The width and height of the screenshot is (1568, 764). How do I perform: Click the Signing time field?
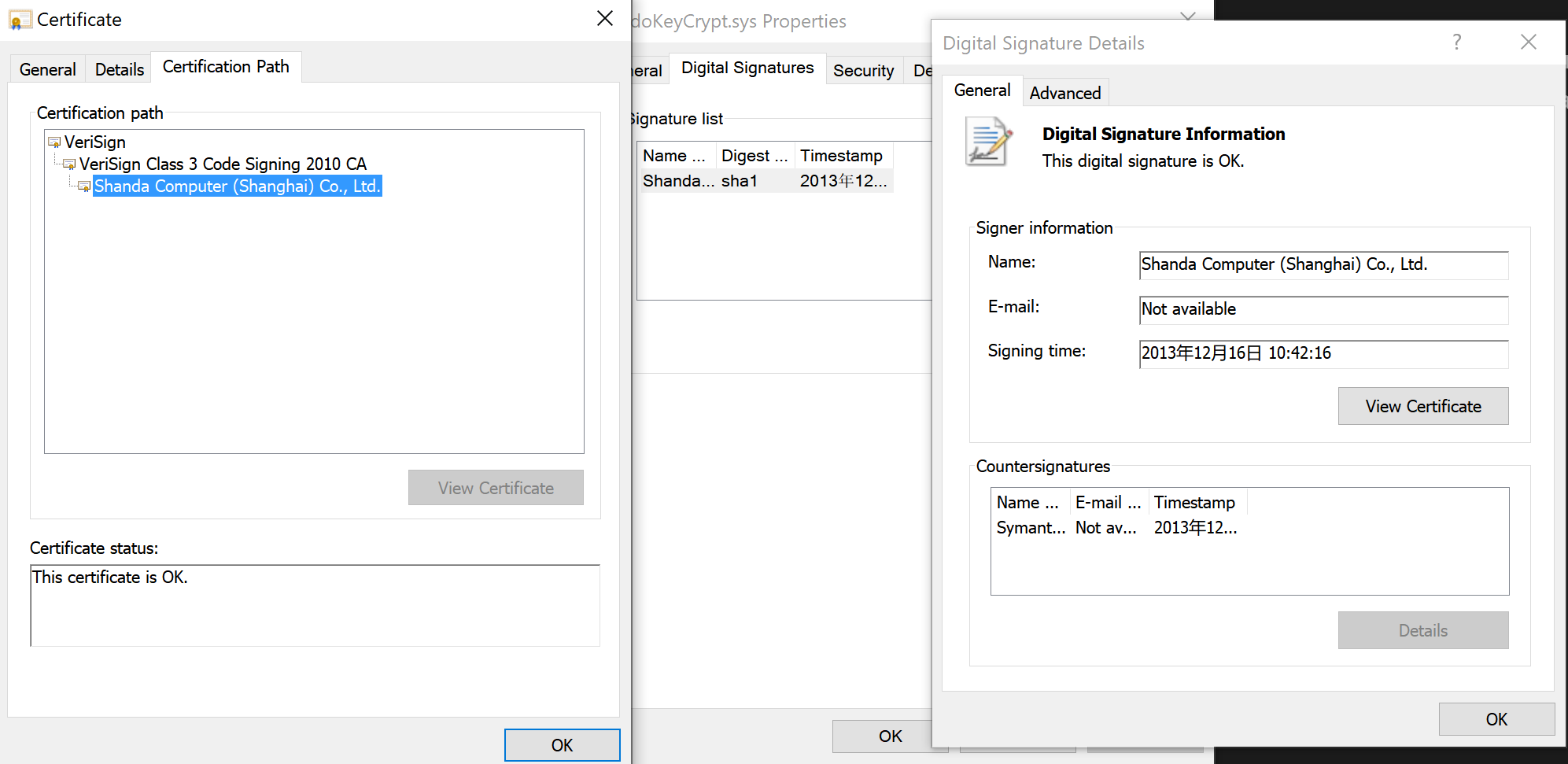click(1323, 354)
